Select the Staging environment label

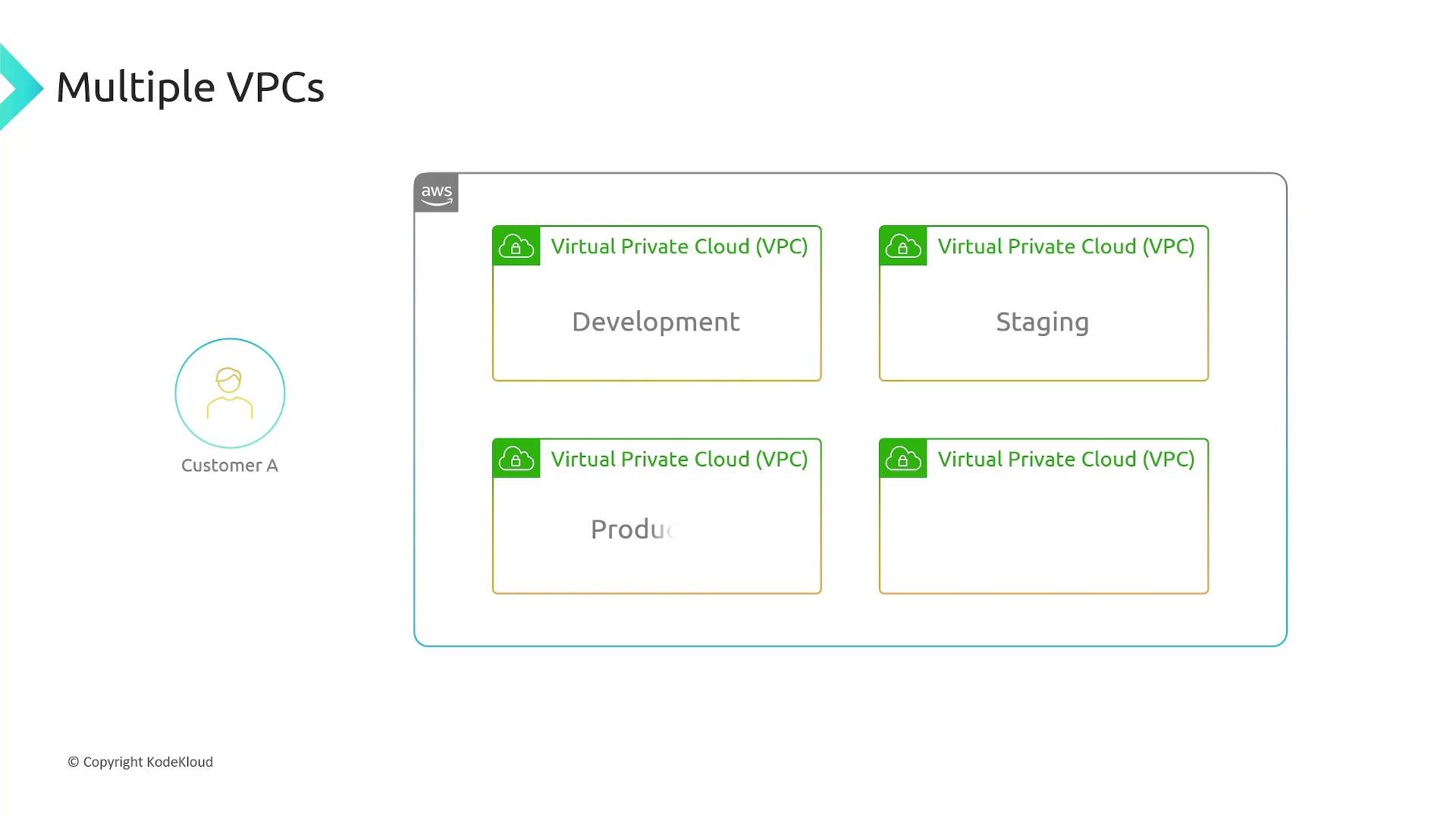tap(1042, 322)
